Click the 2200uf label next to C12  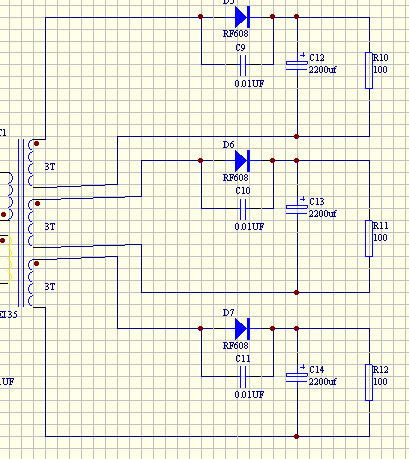[x=322, y=70]
